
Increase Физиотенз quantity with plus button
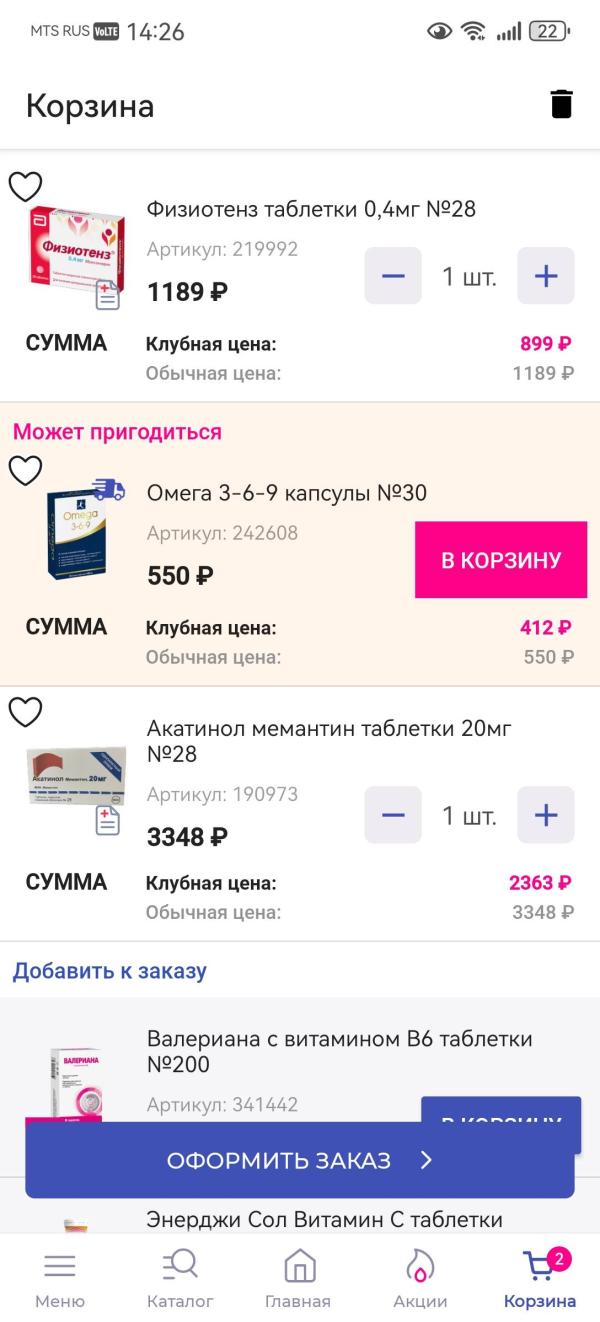pyautogui.click(x=545, y=276)
